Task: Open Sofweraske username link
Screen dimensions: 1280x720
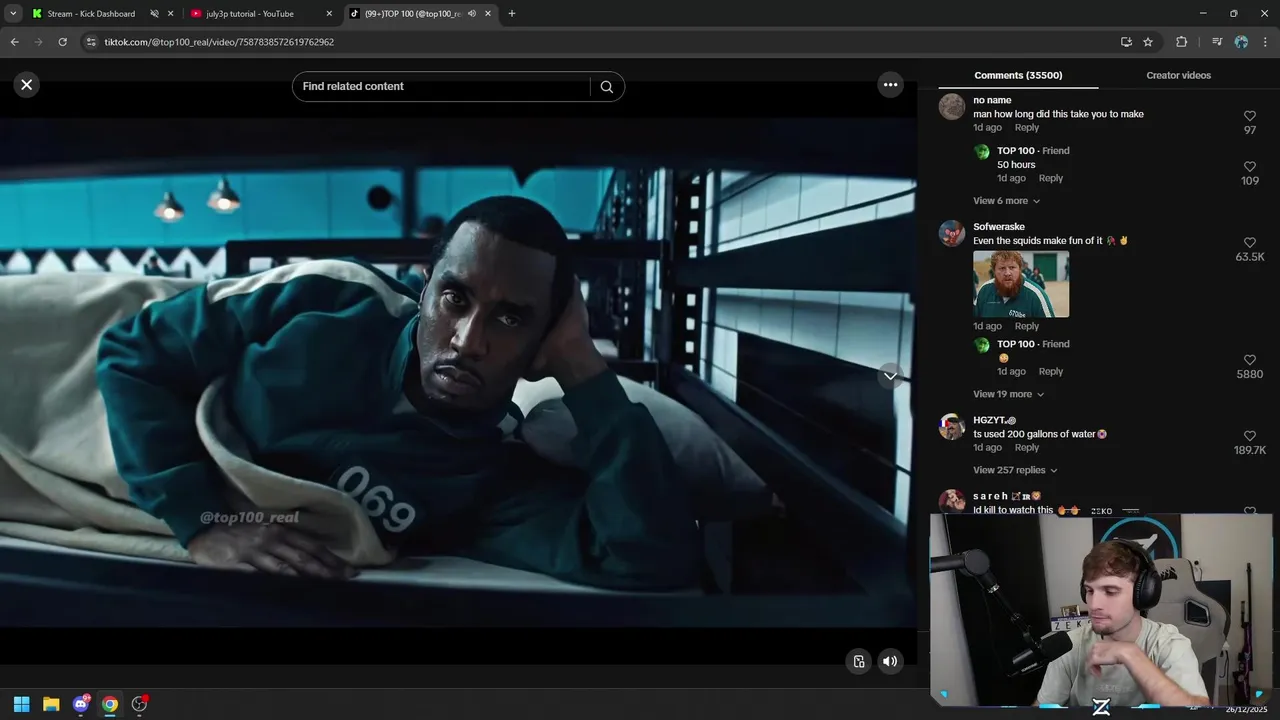Action: pos(999,227)
